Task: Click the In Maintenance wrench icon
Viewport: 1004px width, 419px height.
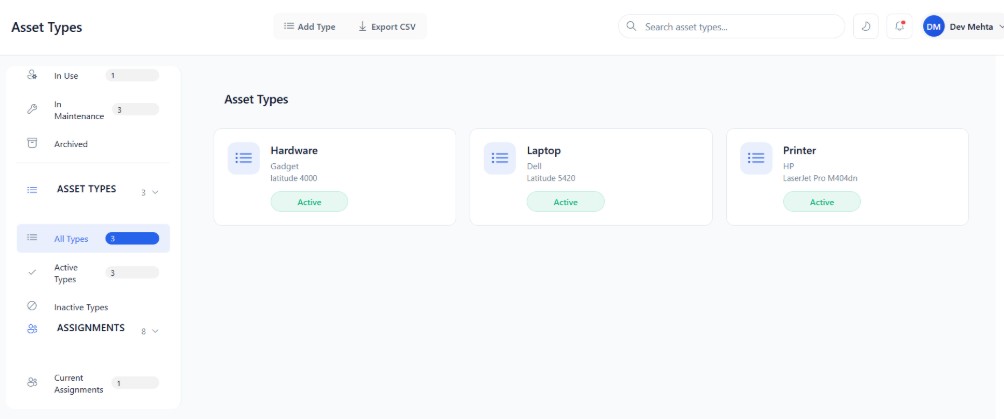Action: [x=32, y=110]
